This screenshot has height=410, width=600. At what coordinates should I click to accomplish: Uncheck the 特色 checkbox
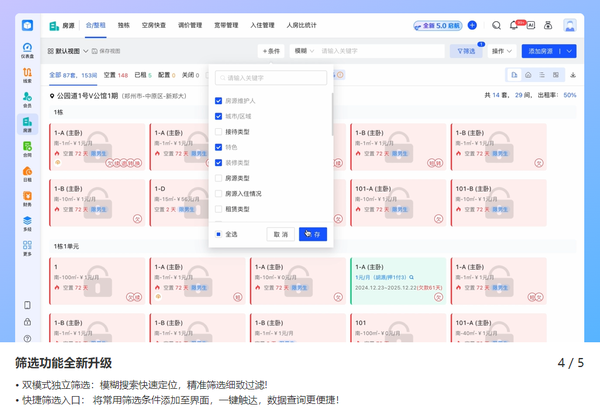tap(218, 147)
